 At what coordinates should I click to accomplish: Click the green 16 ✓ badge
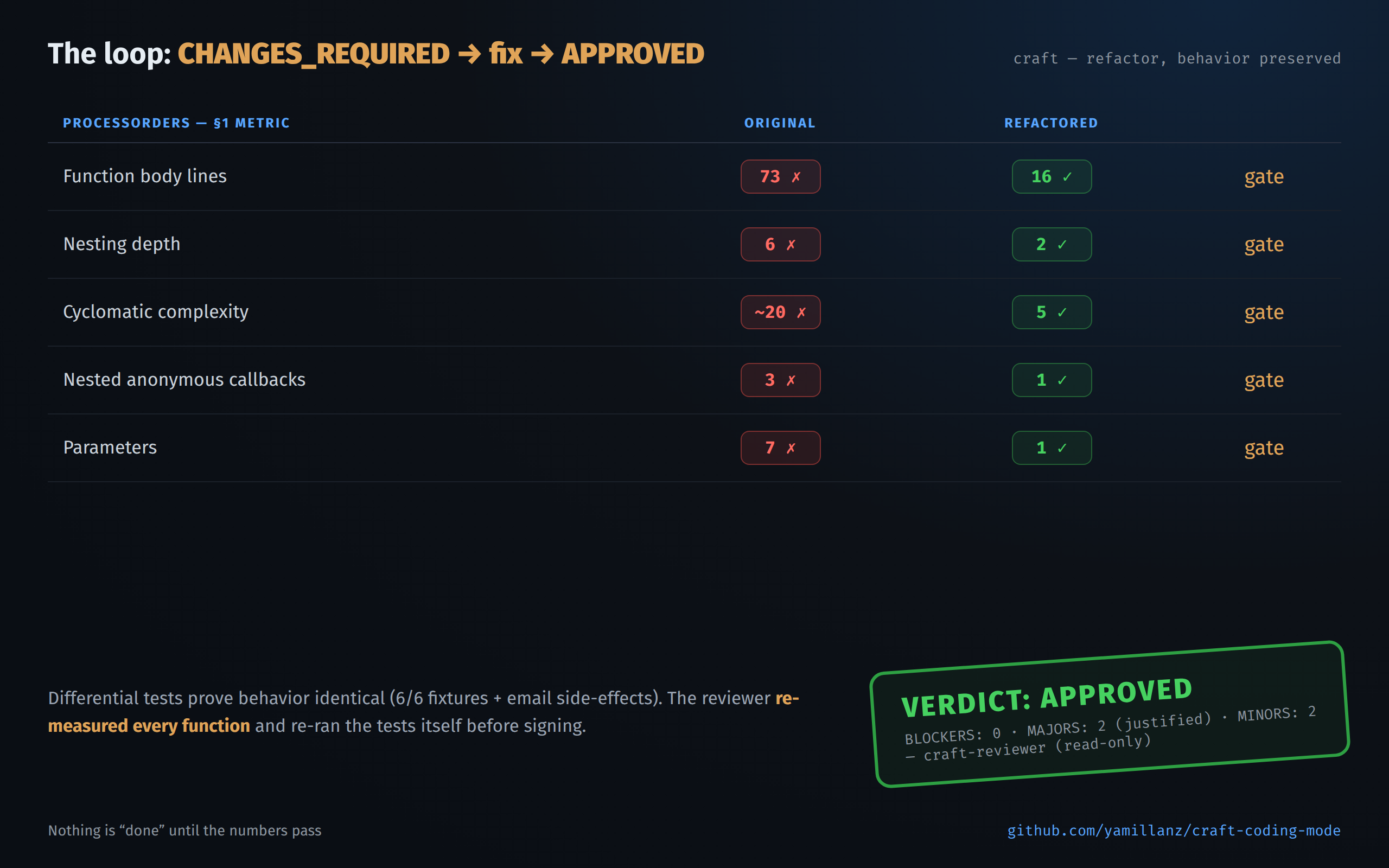[x=1052, y=176]
